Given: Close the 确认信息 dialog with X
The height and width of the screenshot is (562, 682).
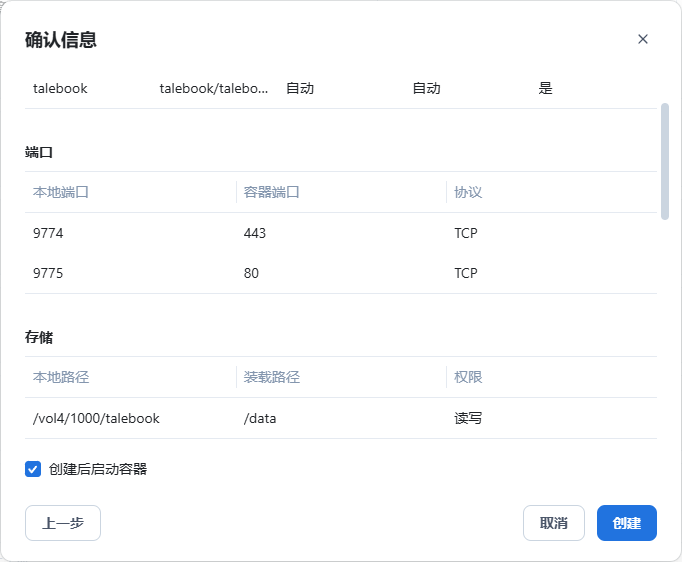Looking at the screenshot, I should point(643,39).
